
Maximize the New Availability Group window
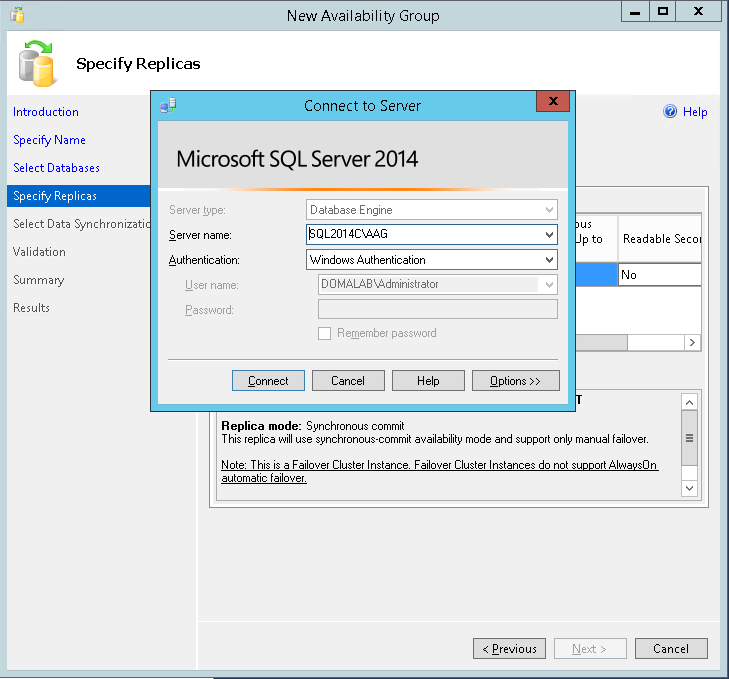click(x=663, y=12)
